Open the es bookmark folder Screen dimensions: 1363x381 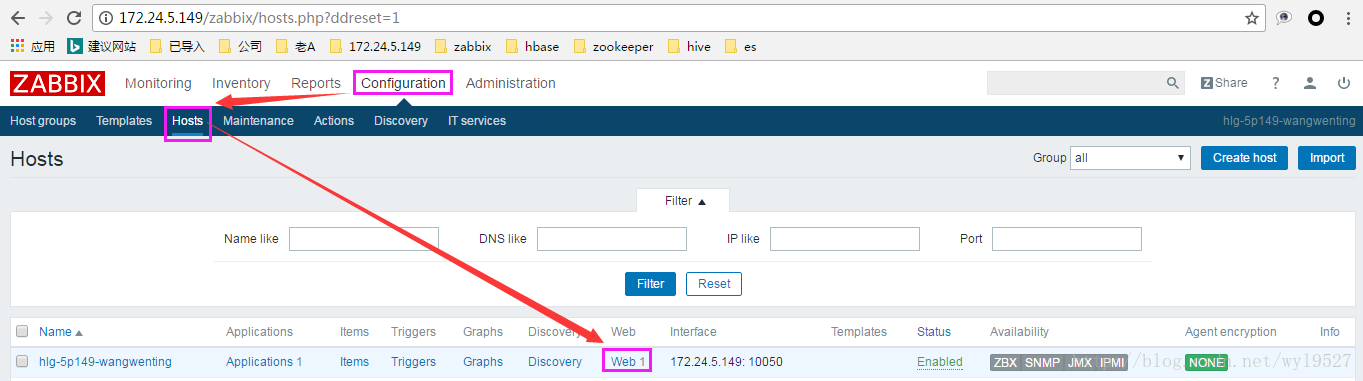point(740,46)
